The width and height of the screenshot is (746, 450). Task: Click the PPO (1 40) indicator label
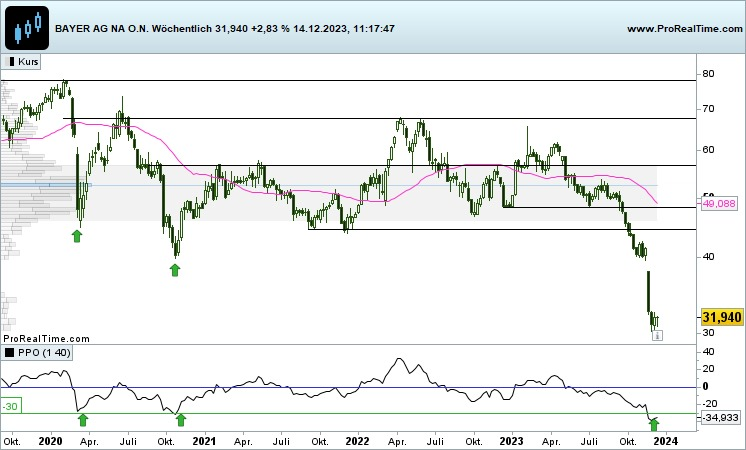pos(38,352)
